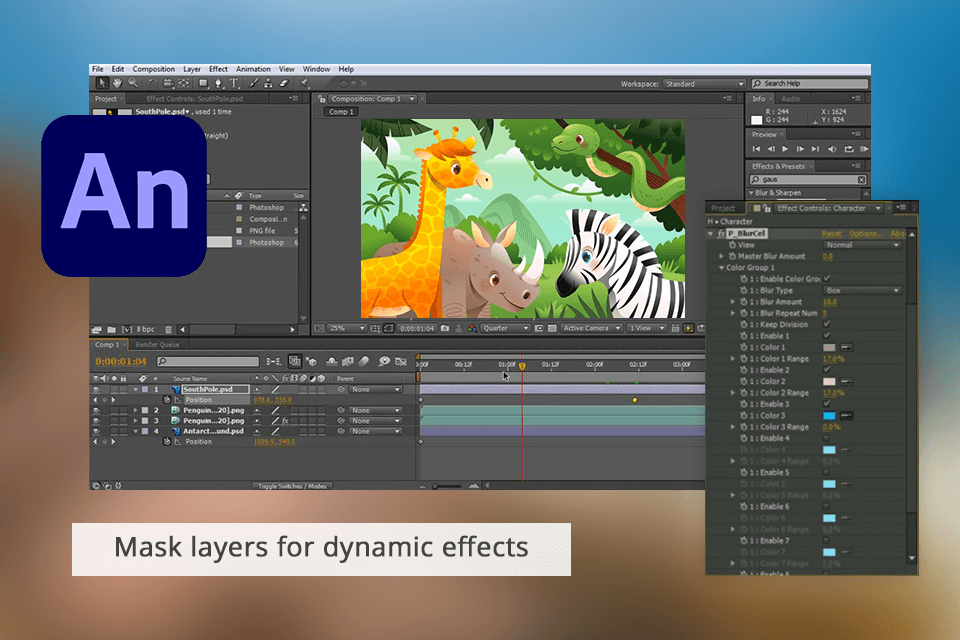960x640 pixels.
Task: Open the Quarter resolution dropdown
Action: tap(506, 328)
